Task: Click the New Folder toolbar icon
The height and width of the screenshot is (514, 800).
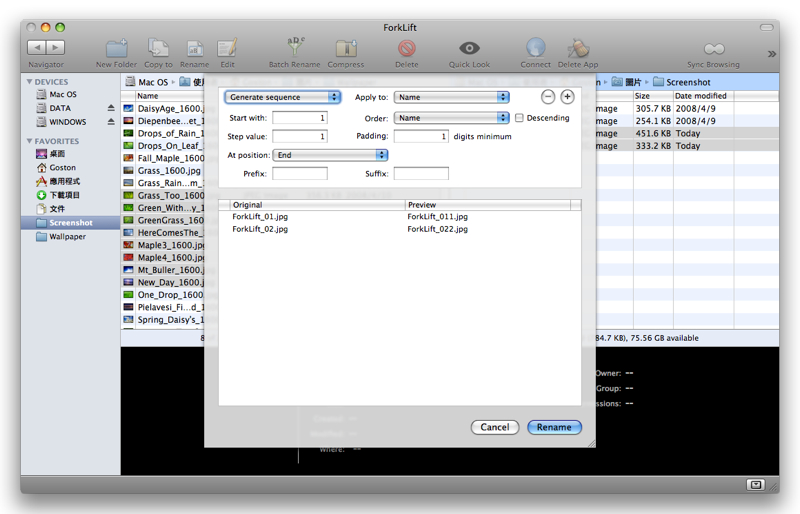Action: pos(117,48)
